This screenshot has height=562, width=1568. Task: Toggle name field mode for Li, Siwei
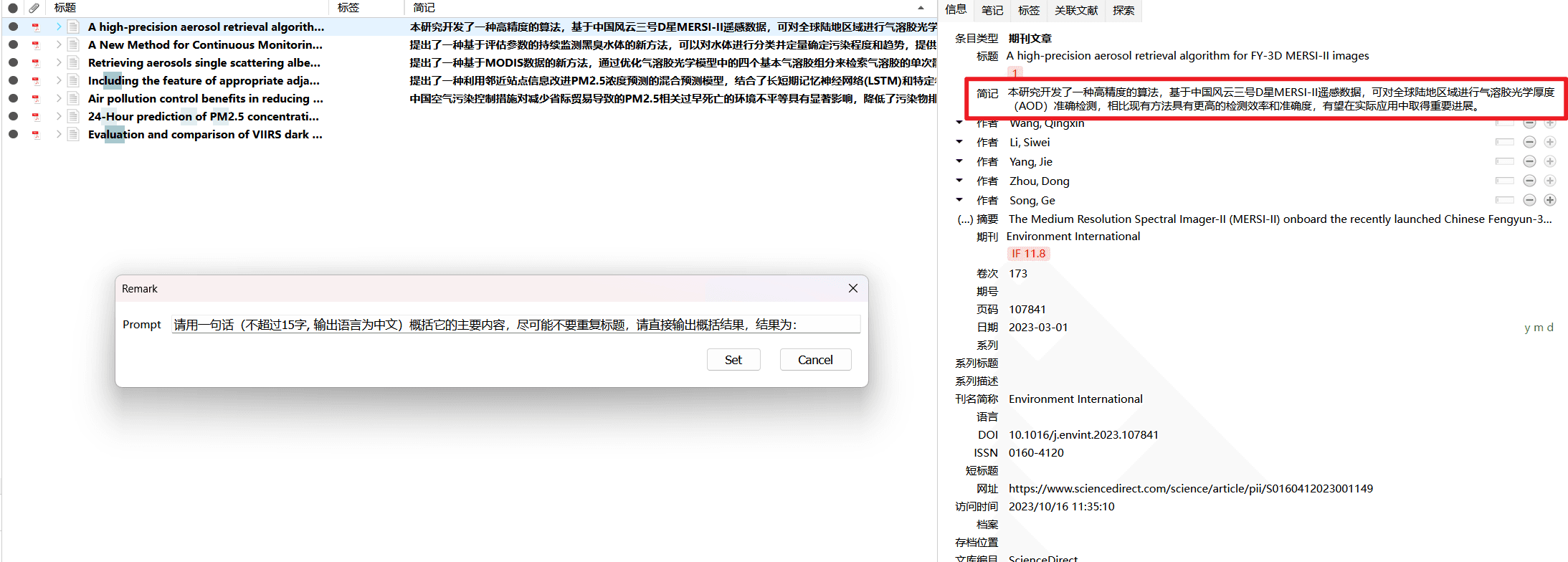1504,143
